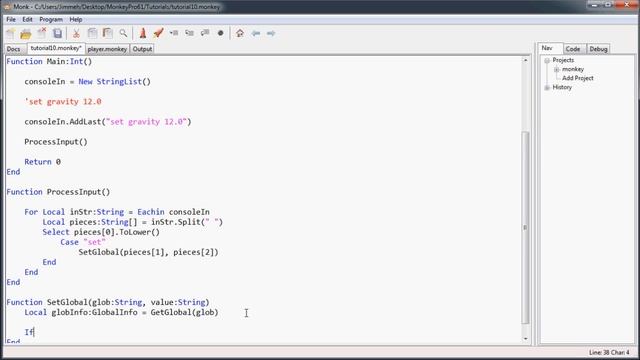Click Add Project in the Nav tree
This screenshot has height=360, width=640.
(x=578, y=78)
